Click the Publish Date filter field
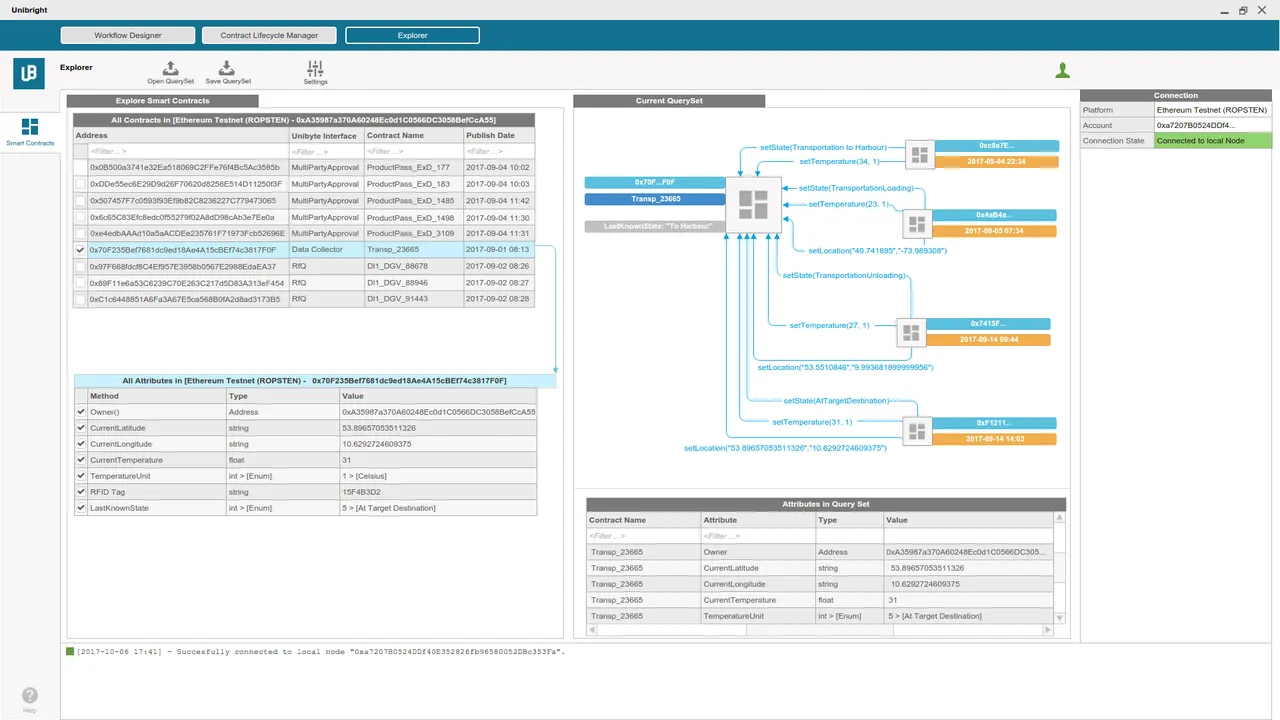 (x=499, y=151)
